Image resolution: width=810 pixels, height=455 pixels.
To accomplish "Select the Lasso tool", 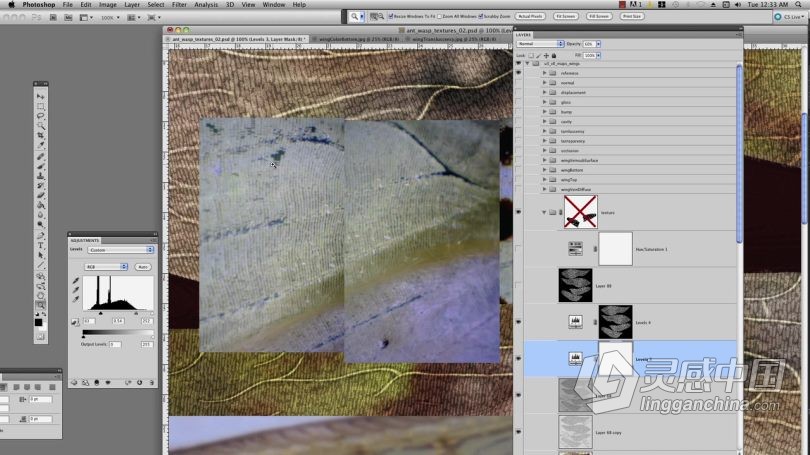I will (40, 116).
